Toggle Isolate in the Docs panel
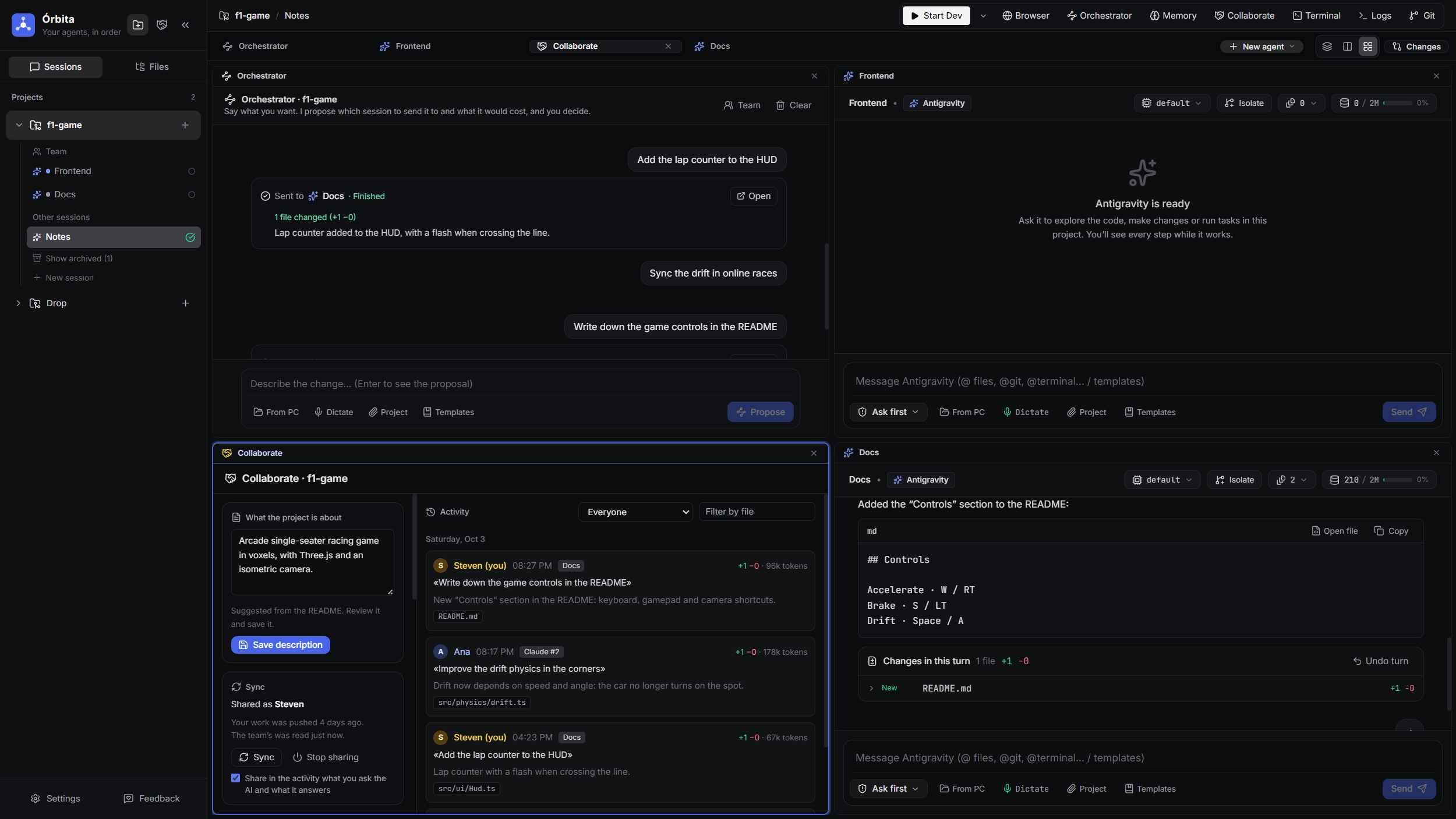Image resolution: width=1456 pixels, height=819 pixels. pyautogui.click(x=1234, y=480)
